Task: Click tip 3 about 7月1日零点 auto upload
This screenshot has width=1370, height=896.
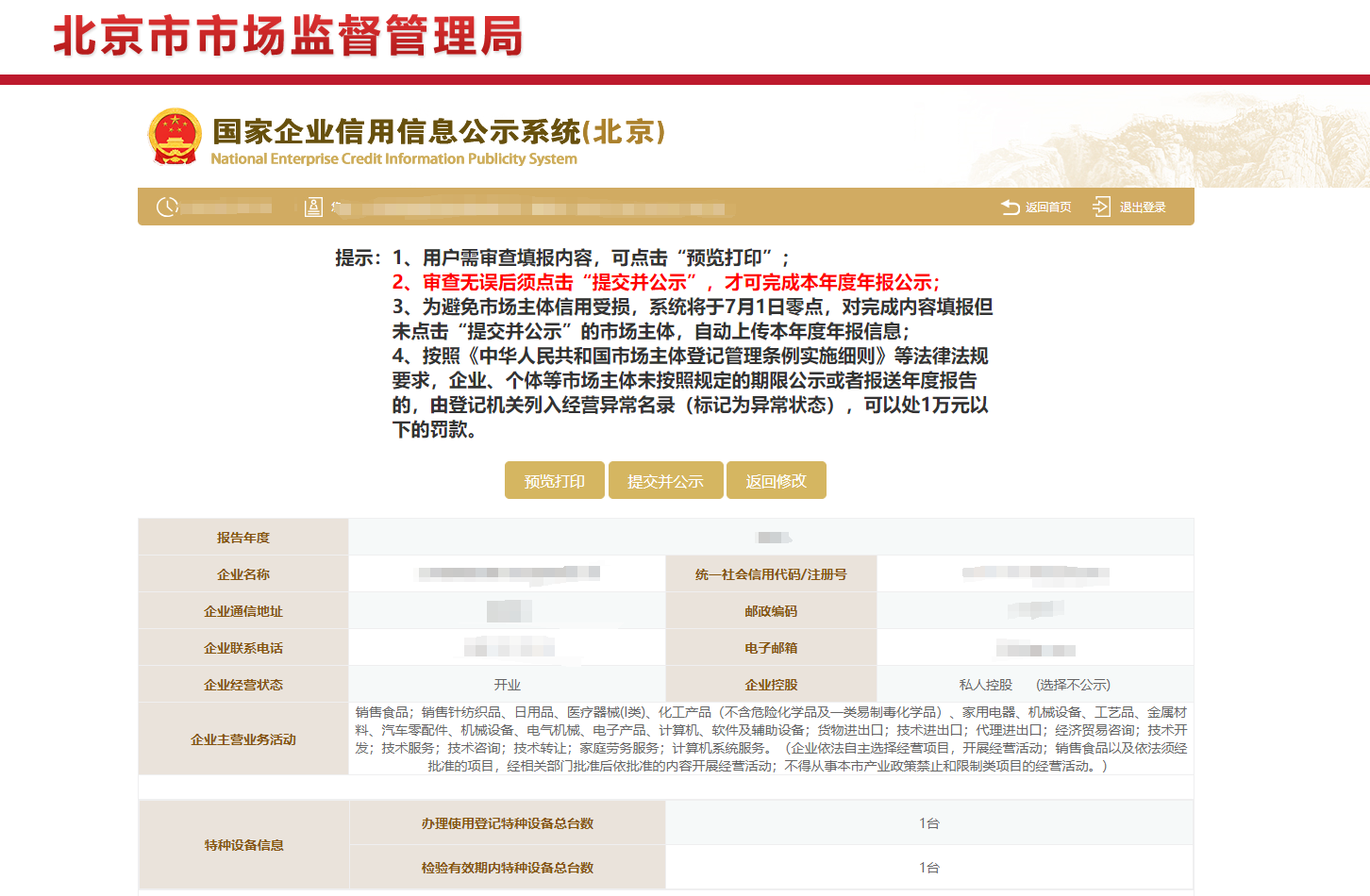Action: tap(693, 319)
